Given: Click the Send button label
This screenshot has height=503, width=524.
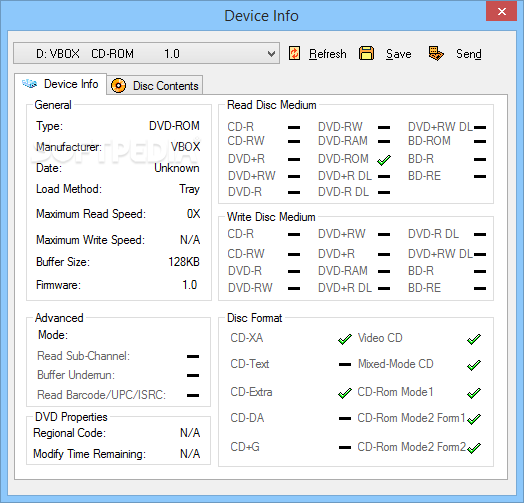Looking at the screenshot, I should [x=469, y=54].
